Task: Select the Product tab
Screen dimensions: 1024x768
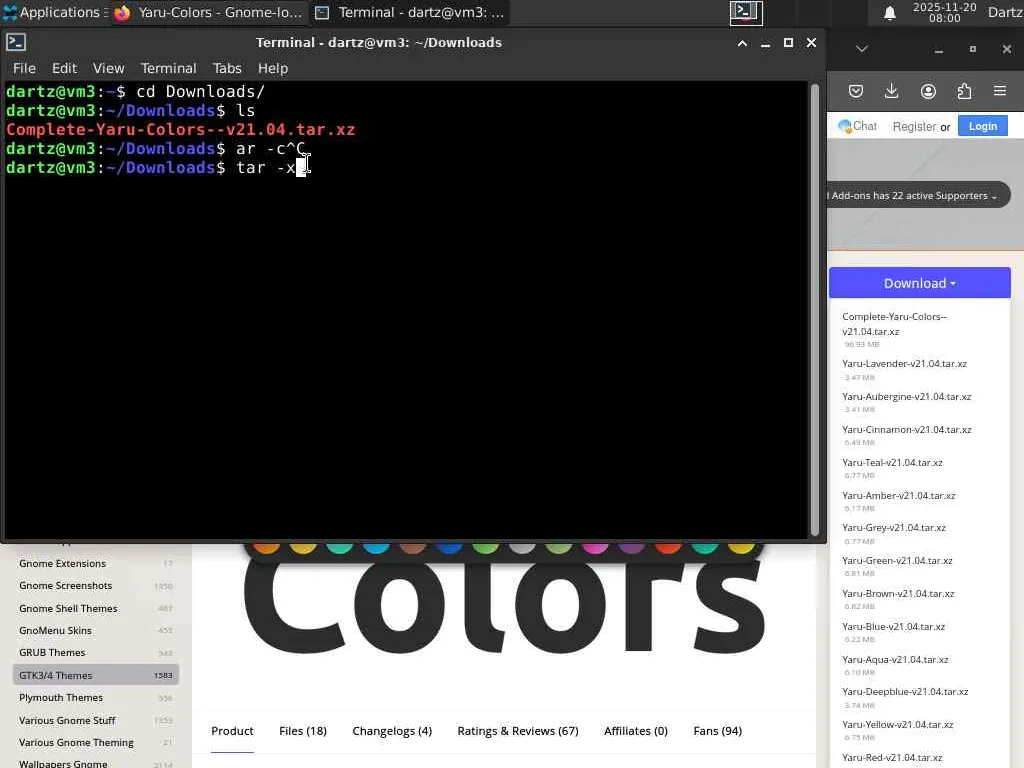Action: coord(232,731)
